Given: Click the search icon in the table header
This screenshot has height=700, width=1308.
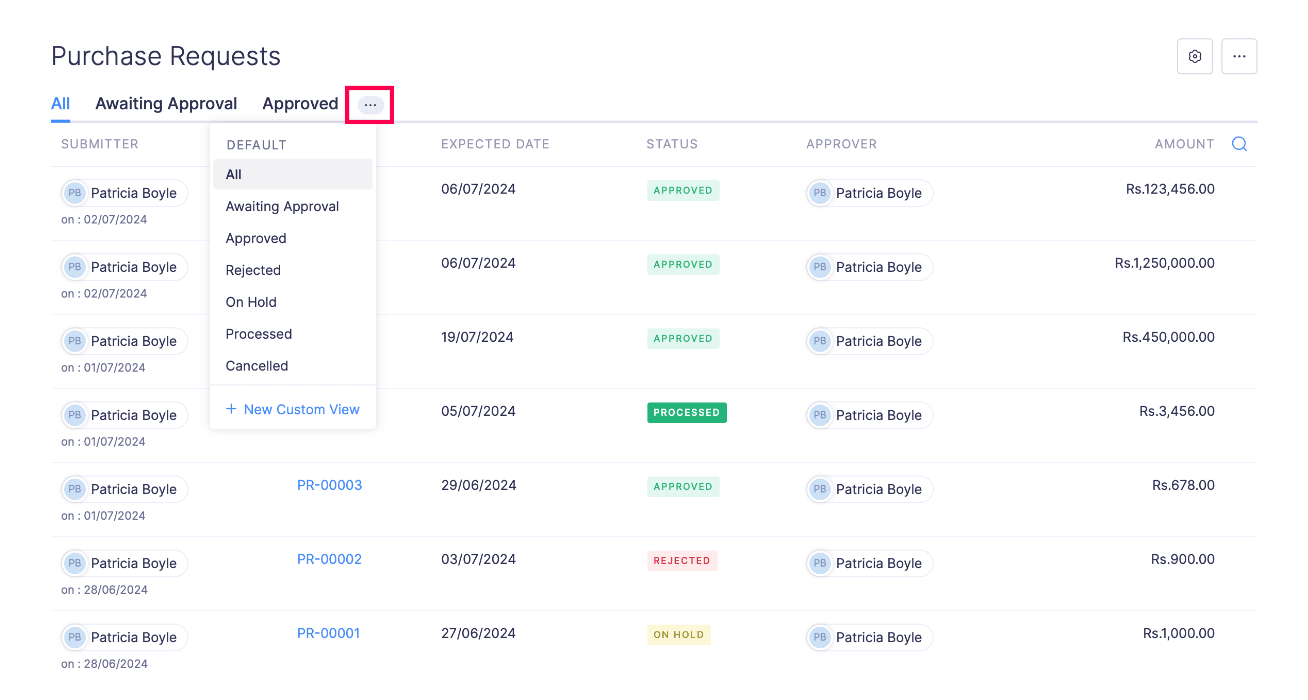Looking at the screenshot, I should pos(1239,144).
